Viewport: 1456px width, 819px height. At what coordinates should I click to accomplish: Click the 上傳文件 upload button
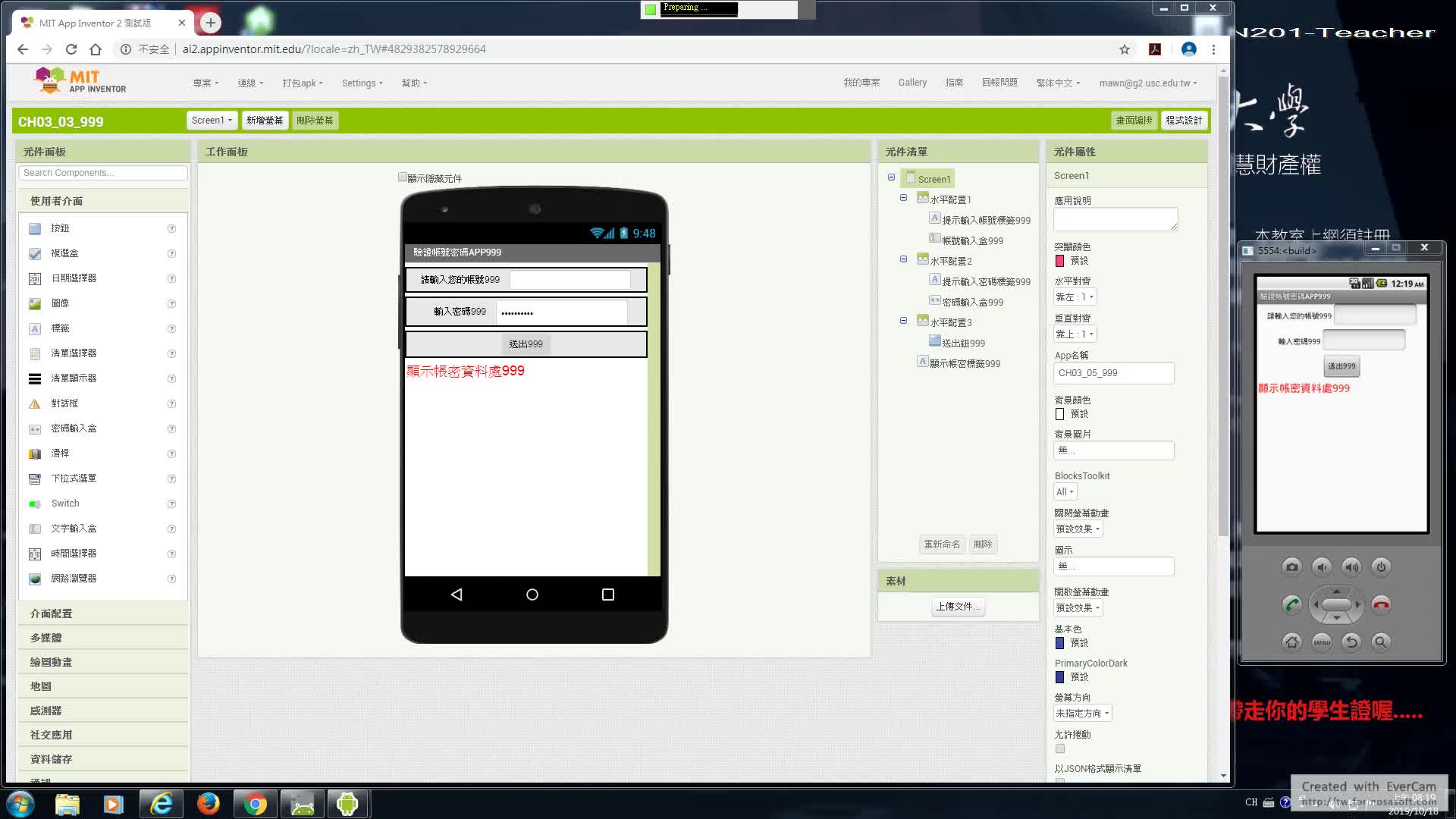(x=958, y=607)
